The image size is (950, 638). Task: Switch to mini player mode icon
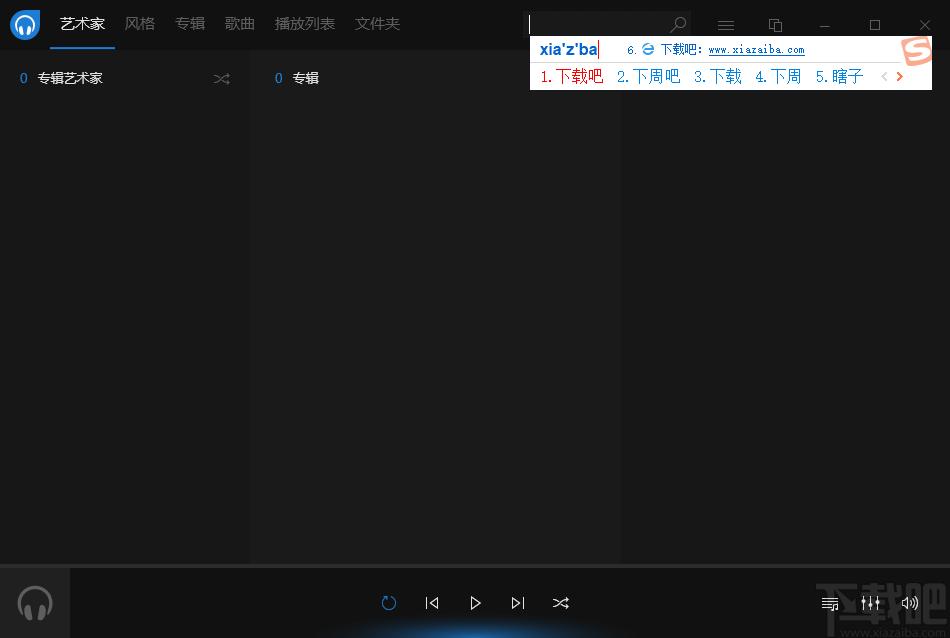click(x=775, y=25)
